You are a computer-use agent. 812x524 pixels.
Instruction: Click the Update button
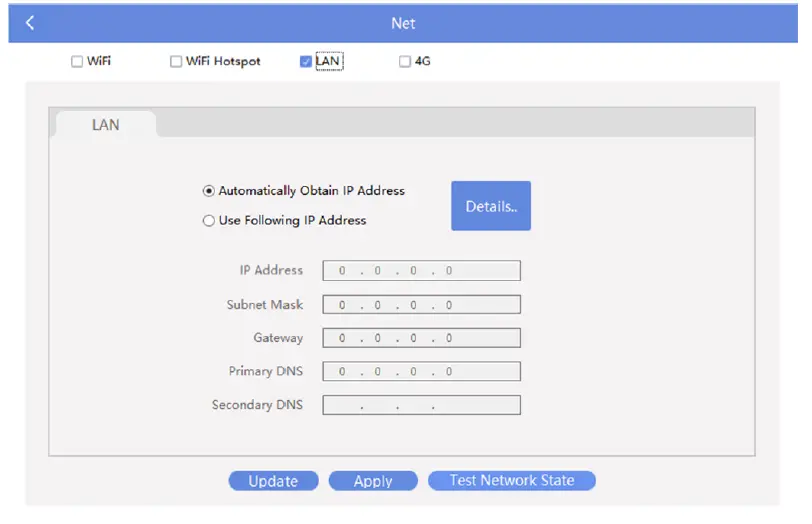pos(273,481)
